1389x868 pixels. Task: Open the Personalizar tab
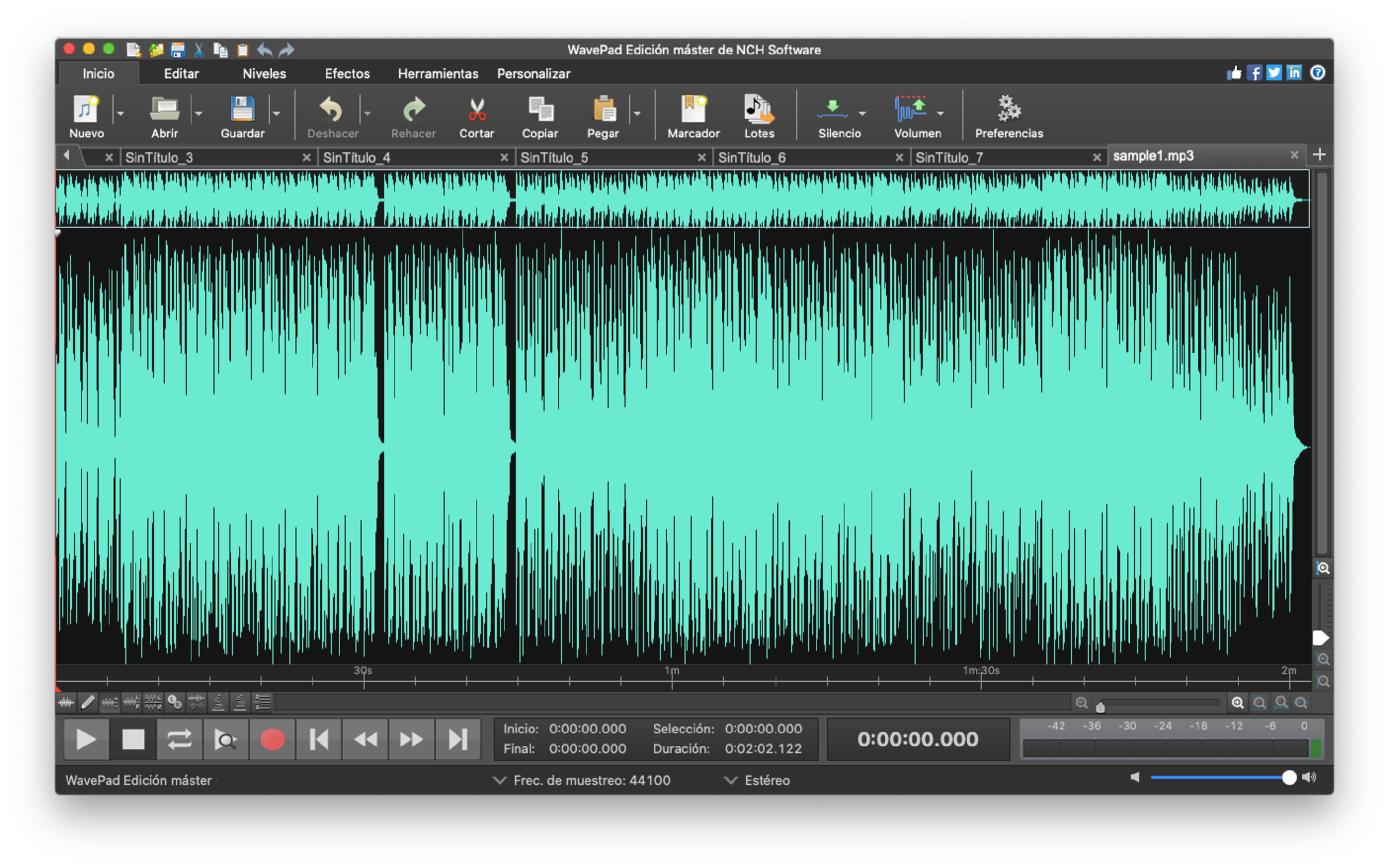533,73
